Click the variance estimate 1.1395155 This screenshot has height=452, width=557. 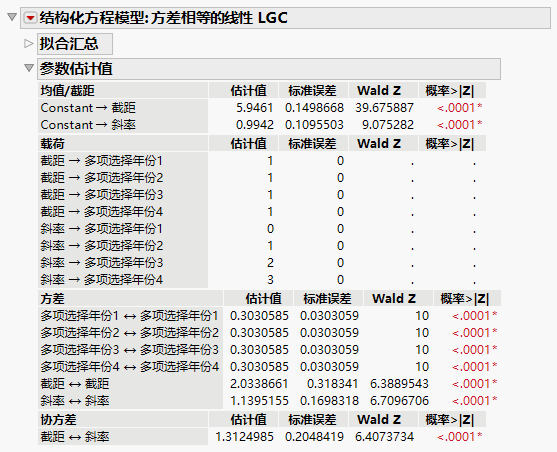click(x=259, y=401)
